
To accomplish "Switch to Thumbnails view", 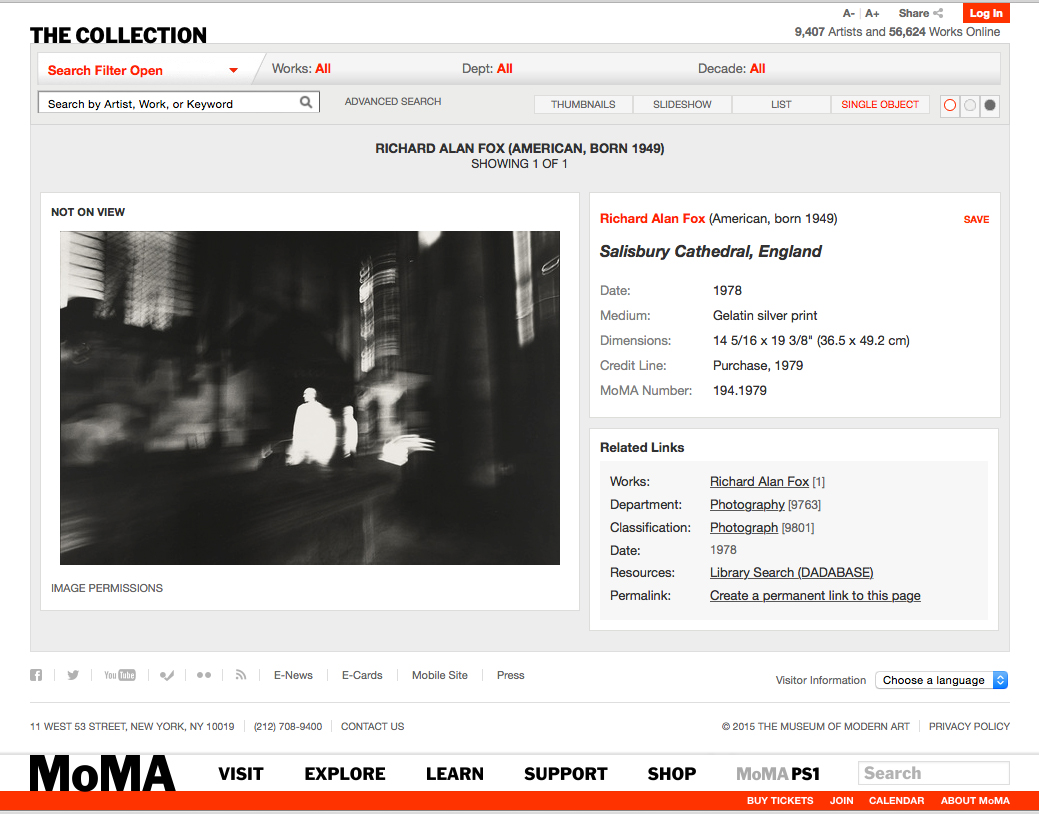I will (583, 104).
